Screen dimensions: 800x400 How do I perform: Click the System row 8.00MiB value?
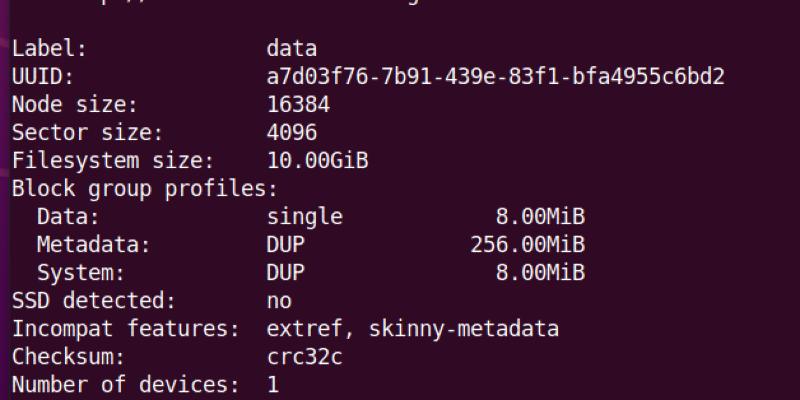click(538, 272)
